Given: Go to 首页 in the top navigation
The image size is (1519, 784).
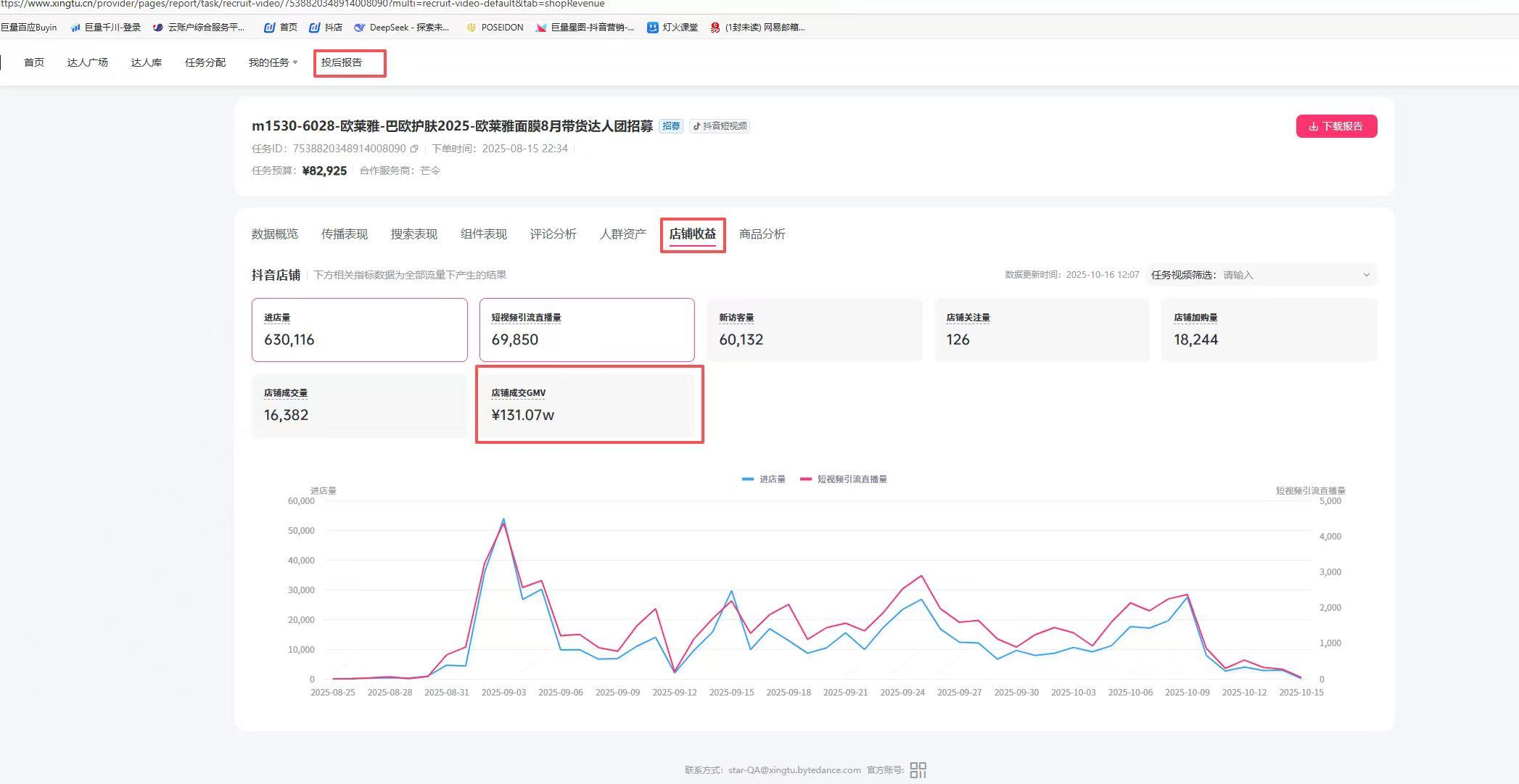Looking at the screenshot, I should tap(34, 62).
